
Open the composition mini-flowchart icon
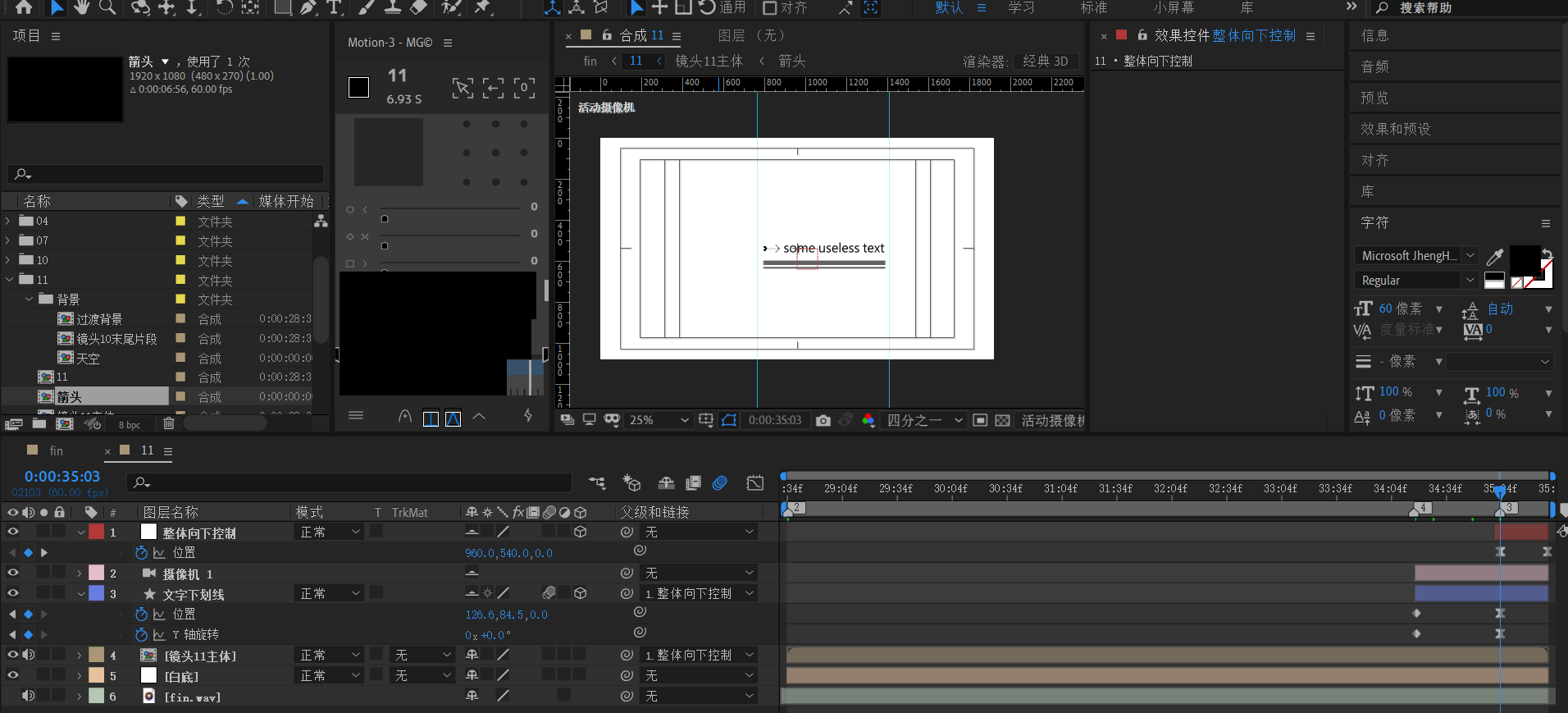[x=597, y=483]
